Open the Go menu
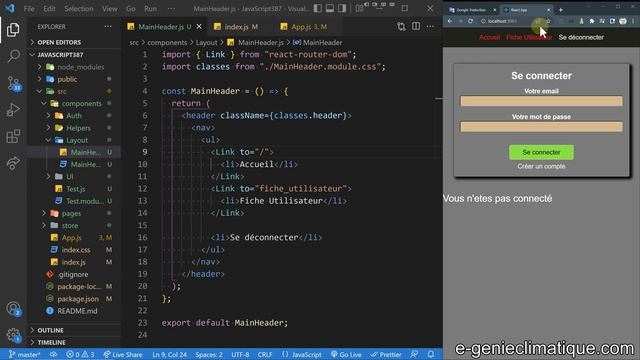The image size is (640, 360). coord(131,9)
